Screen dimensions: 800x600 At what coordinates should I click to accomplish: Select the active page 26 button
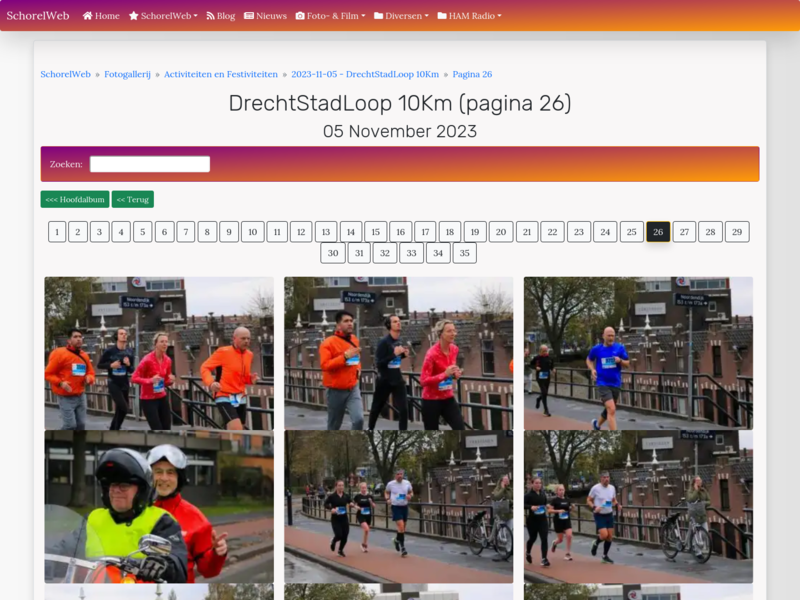pyautogui.click(x=658, y=232)
